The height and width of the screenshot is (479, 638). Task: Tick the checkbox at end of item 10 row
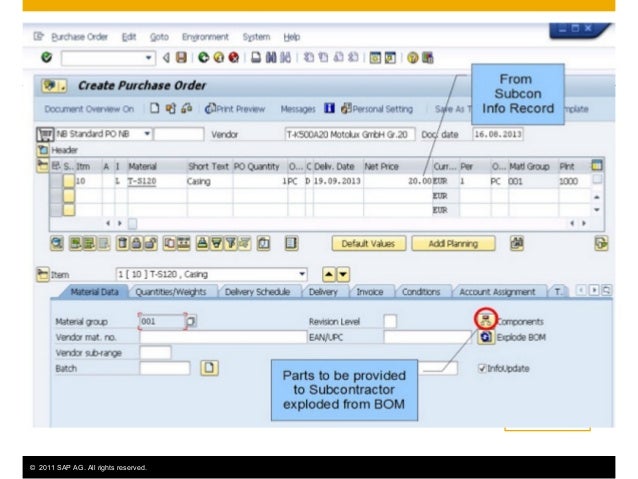tap(597, 179)
